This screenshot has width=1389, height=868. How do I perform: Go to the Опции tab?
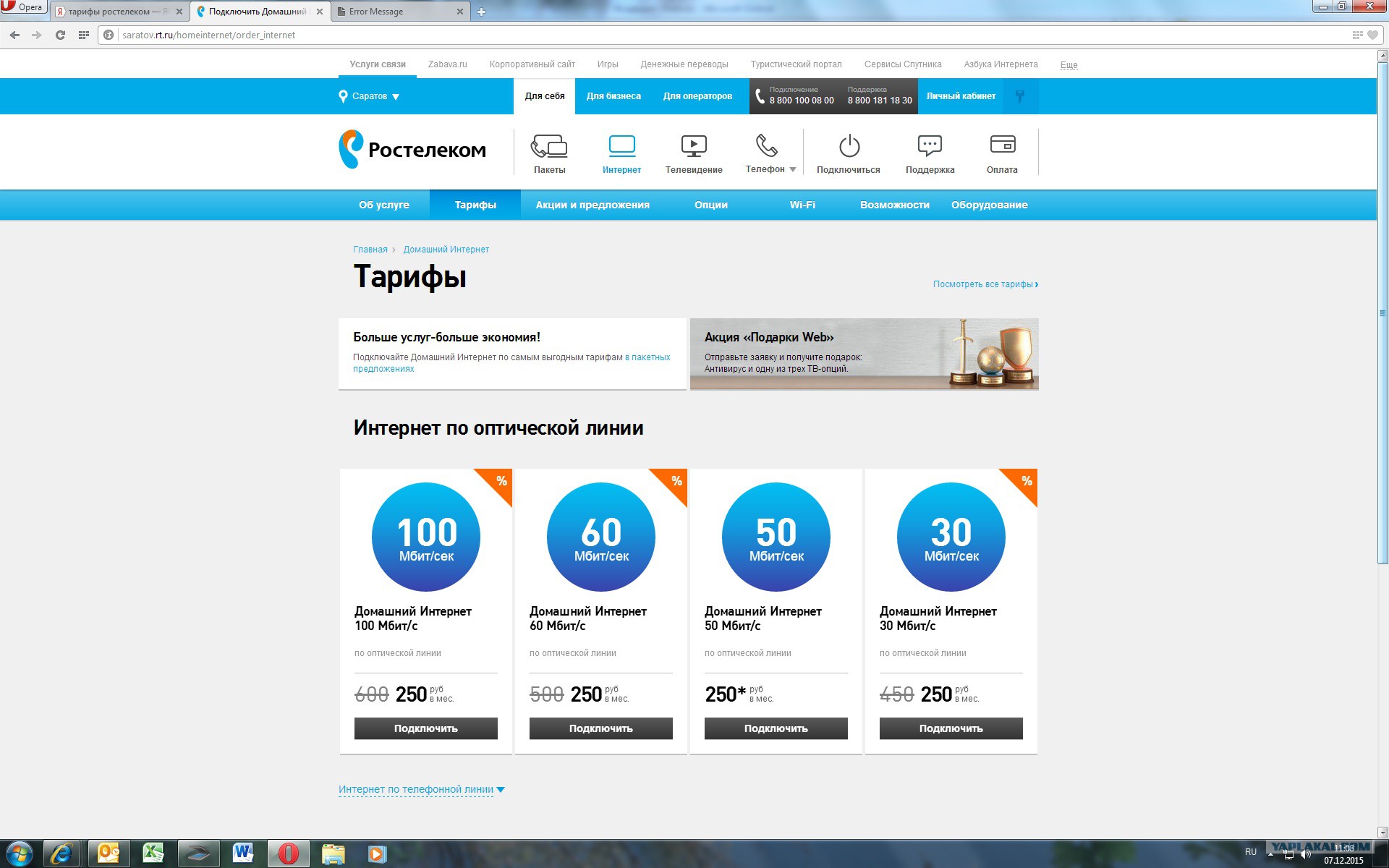(x=711, y=205)
